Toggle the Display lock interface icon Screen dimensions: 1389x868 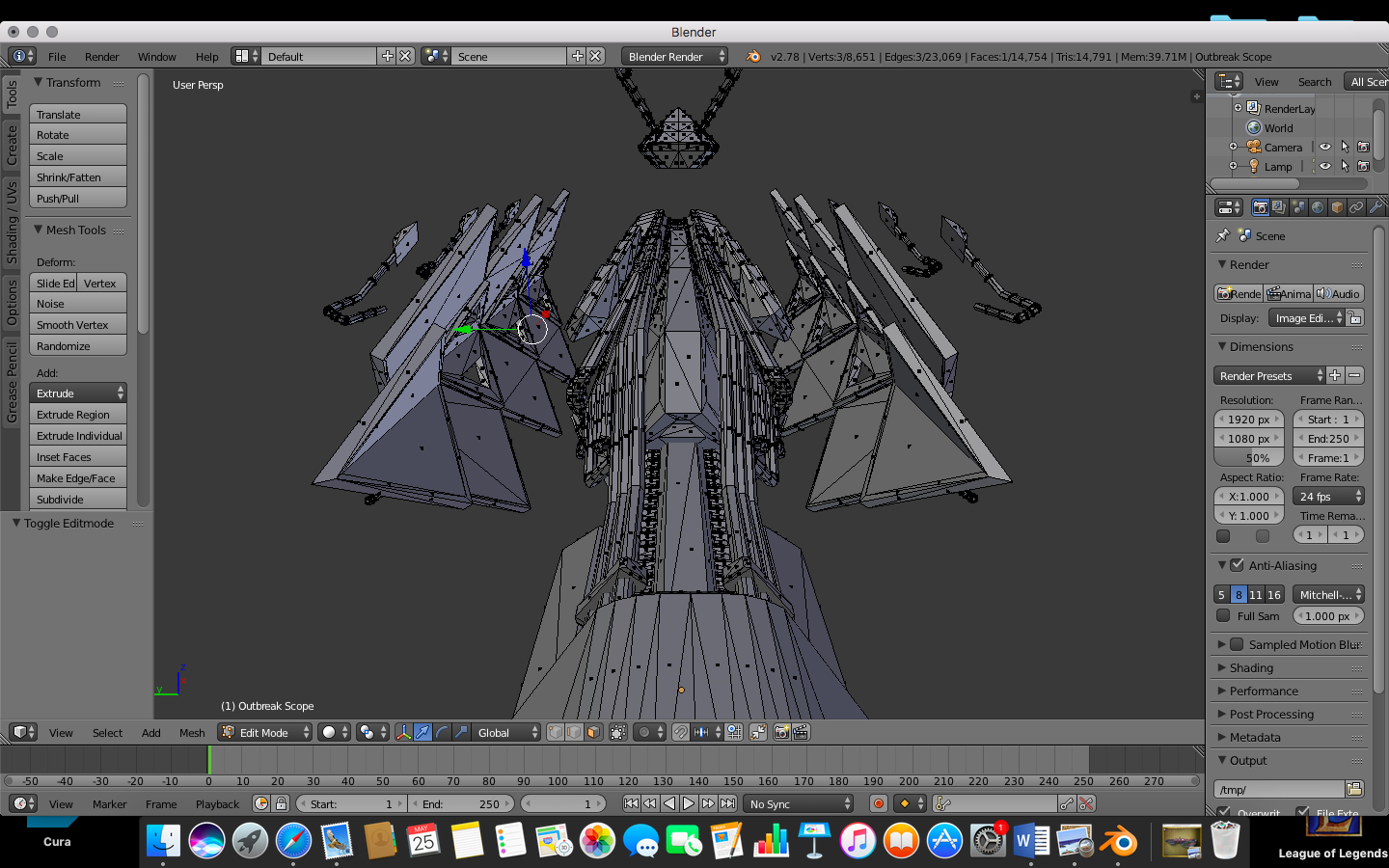click(1355, 317)
